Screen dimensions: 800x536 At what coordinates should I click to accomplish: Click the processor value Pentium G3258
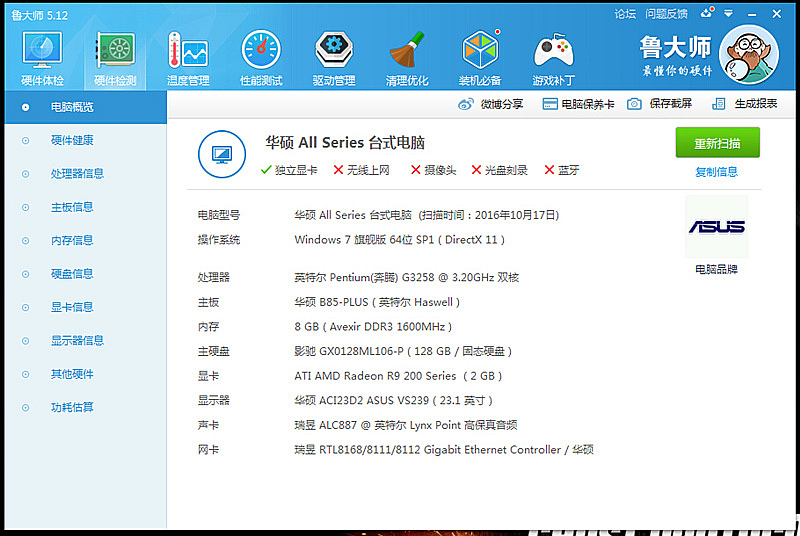point(407,277)
